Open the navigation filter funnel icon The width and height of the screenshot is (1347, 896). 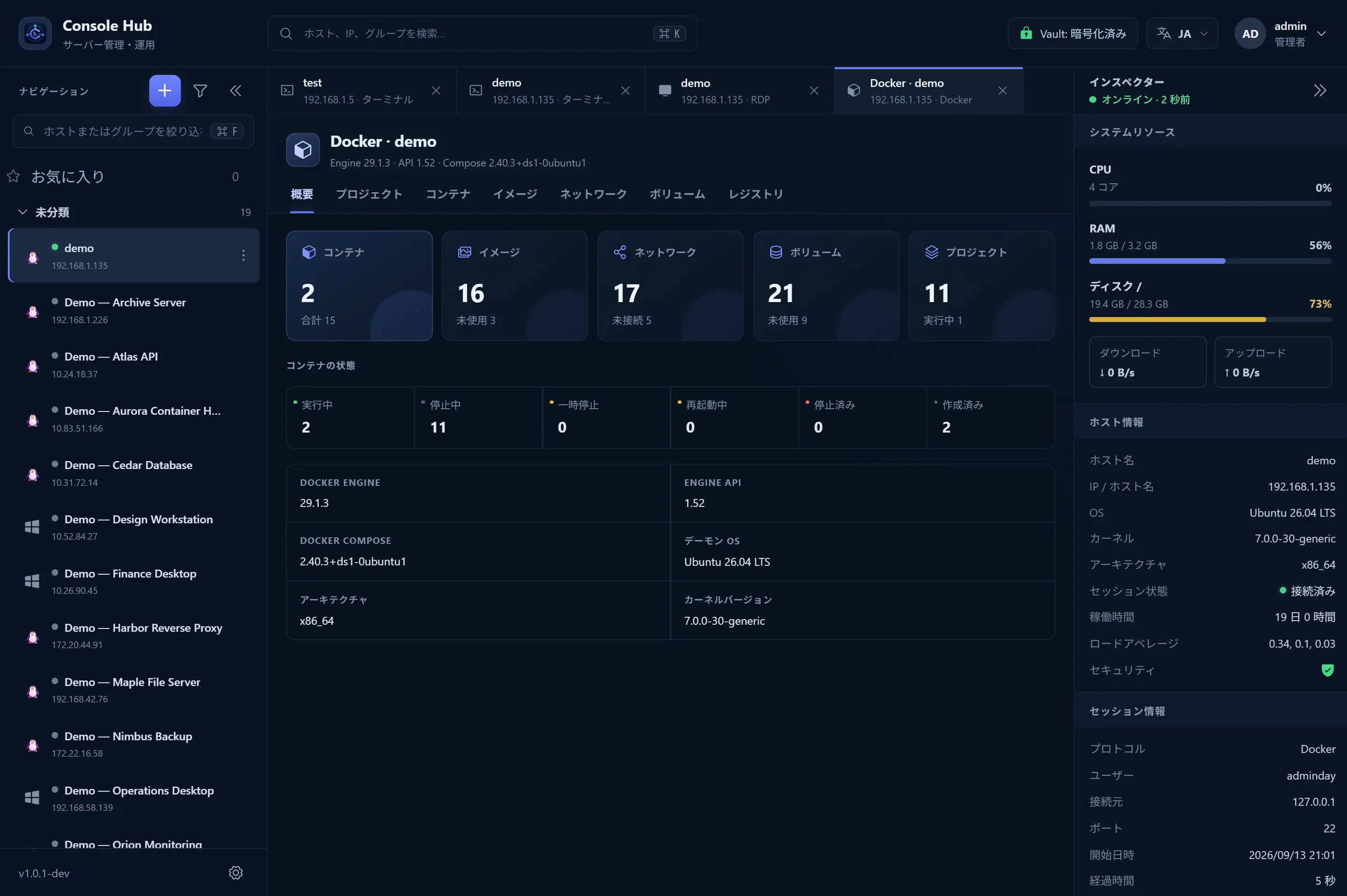pos(200,90)
